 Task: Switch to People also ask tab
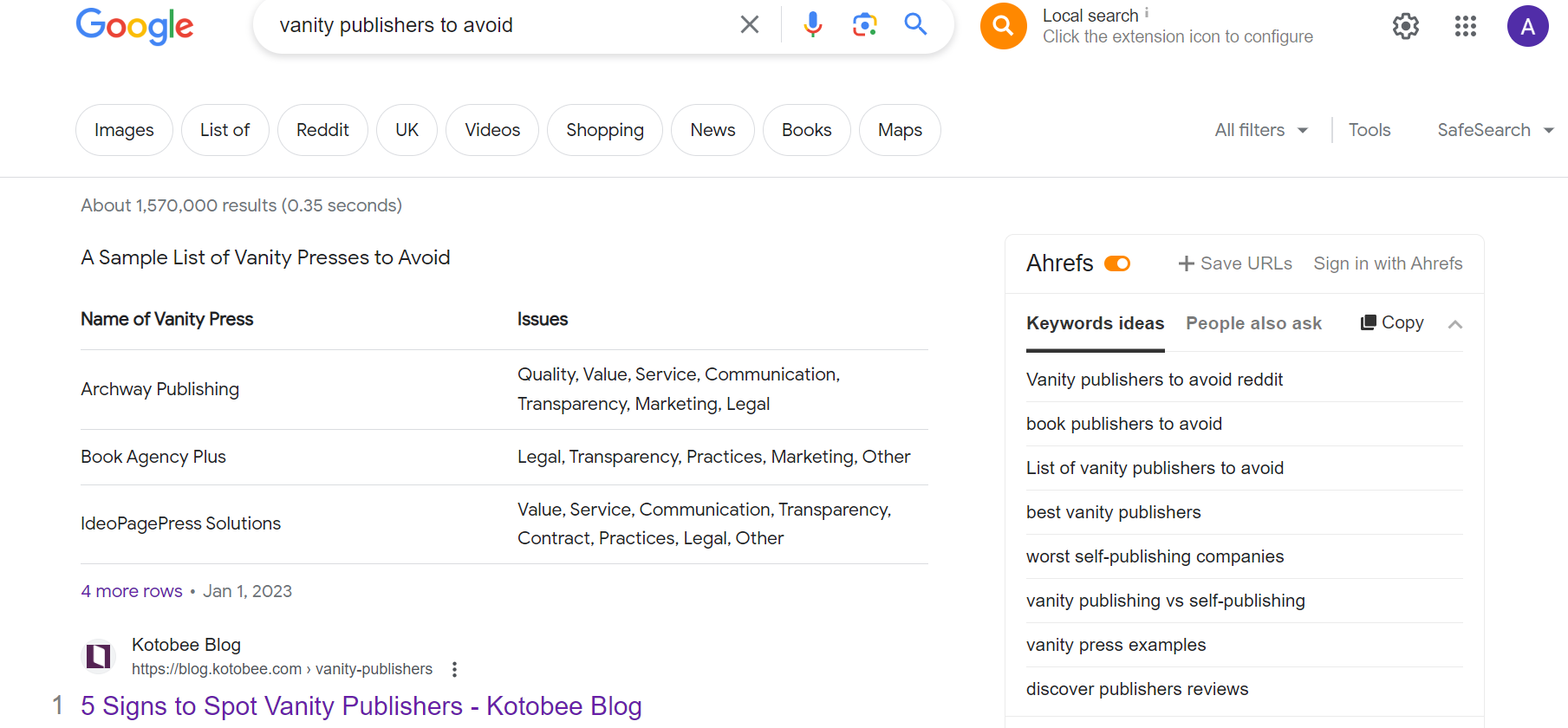pos(1253,323)
